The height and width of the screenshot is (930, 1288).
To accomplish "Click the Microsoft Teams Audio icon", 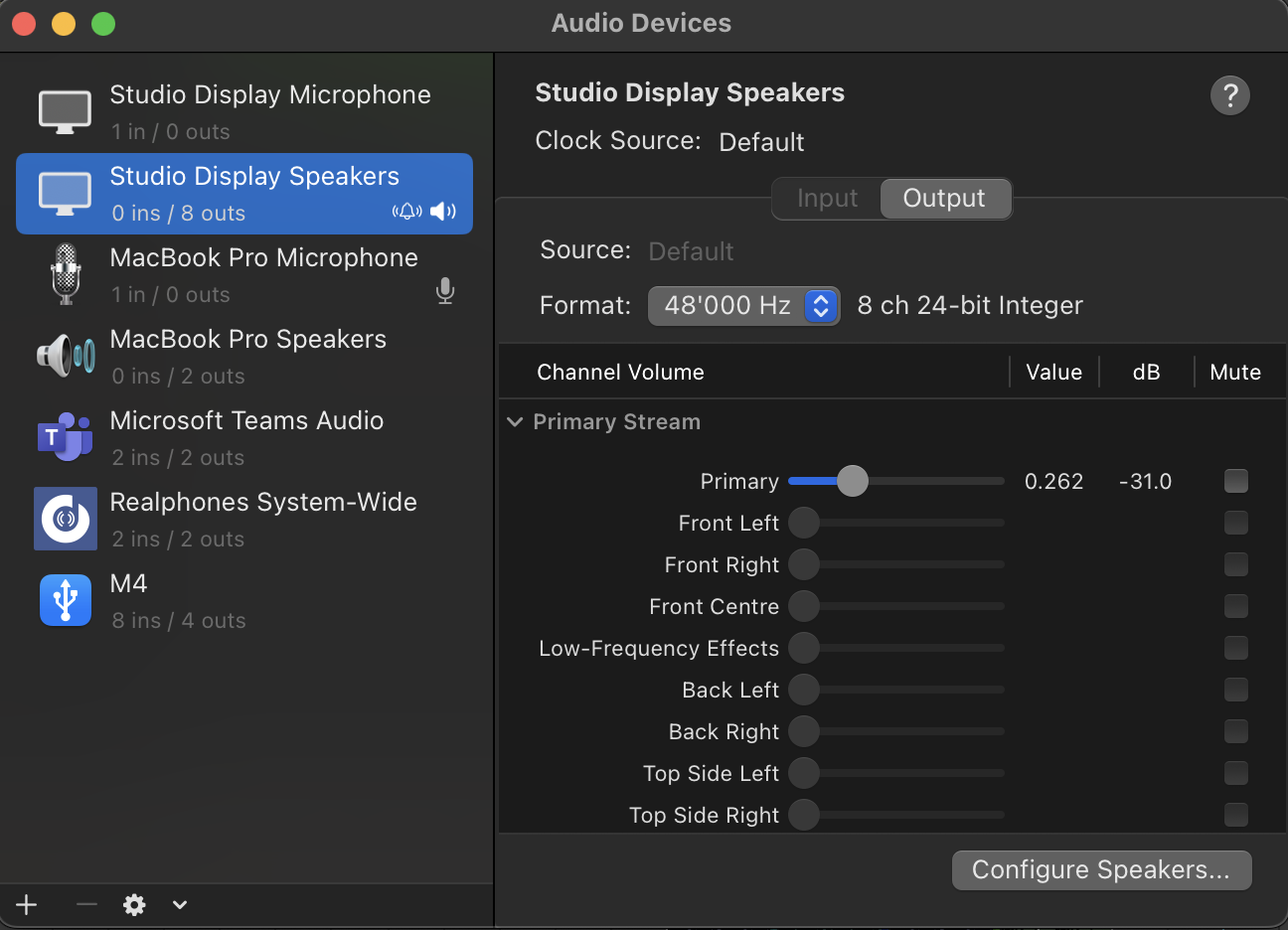I will coord(66,436).
